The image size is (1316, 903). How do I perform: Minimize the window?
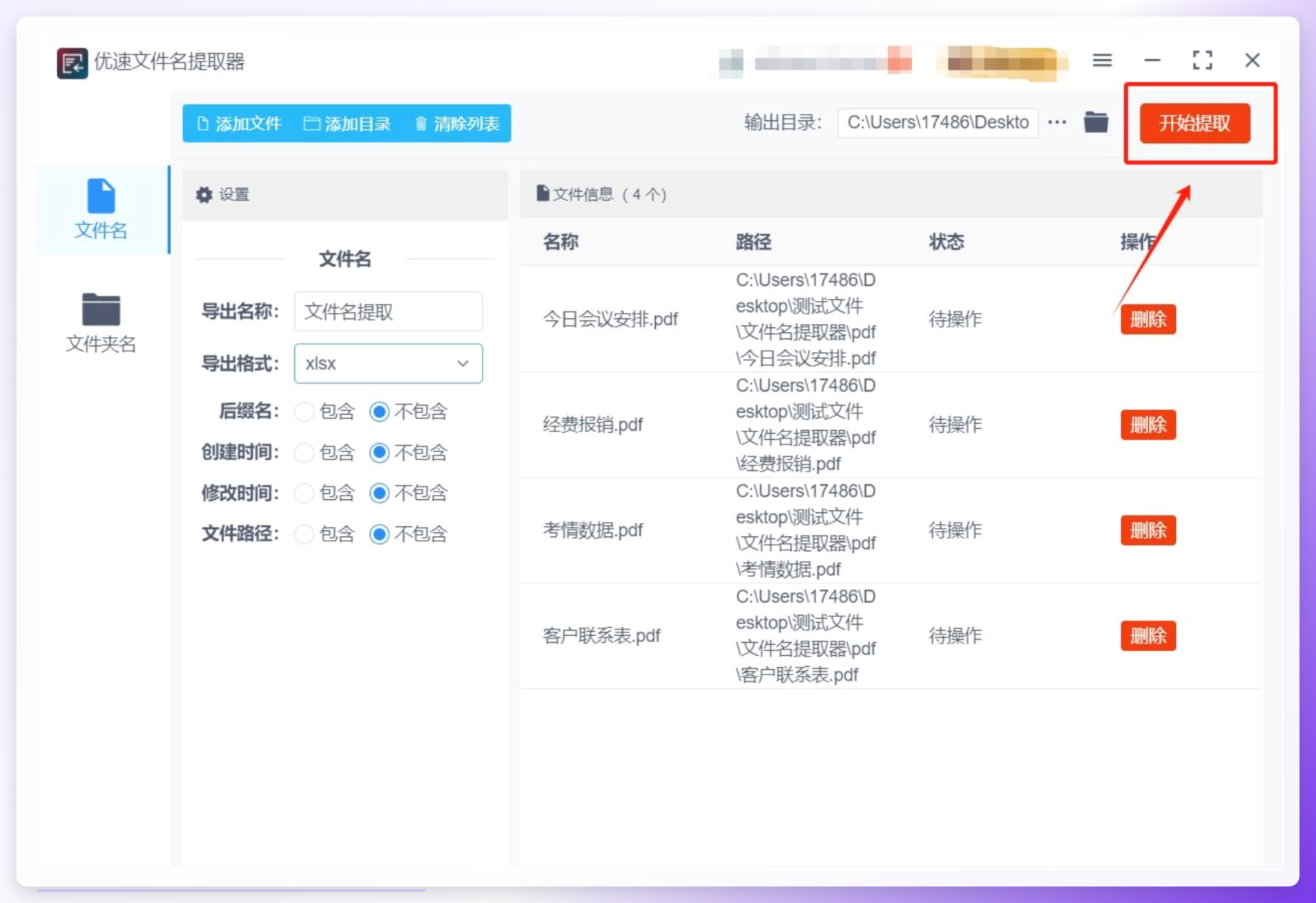tap(1152, 61)
